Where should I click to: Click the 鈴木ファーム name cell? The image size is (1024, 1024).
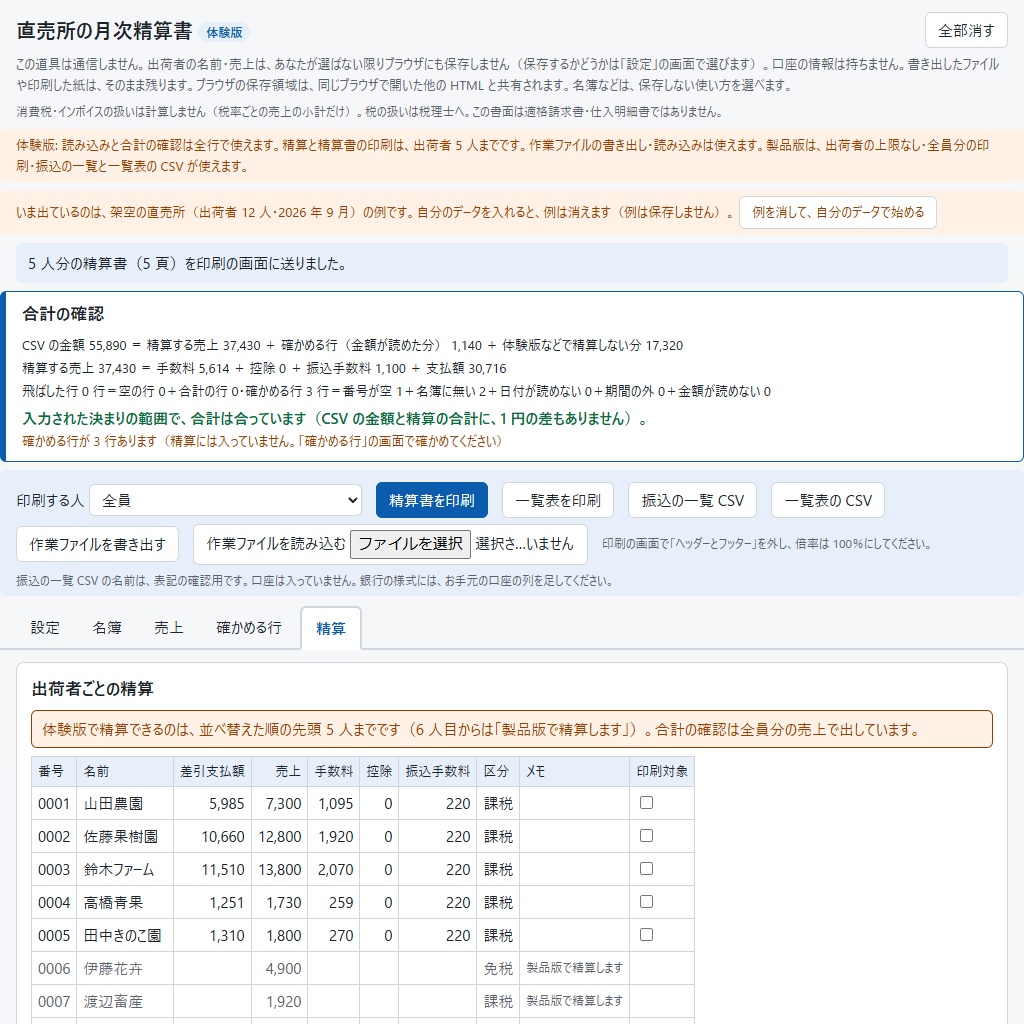click(125, 869)
